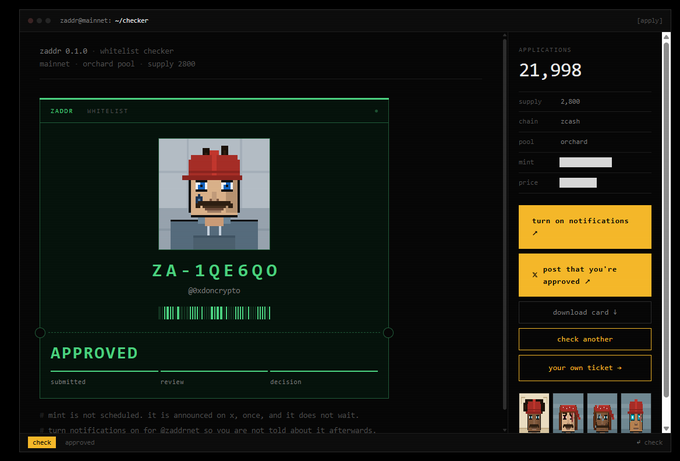Click the chain value zcash
The height and width of the screenshot is (461, 680).
pyautogui.click(x=570, y=121)
